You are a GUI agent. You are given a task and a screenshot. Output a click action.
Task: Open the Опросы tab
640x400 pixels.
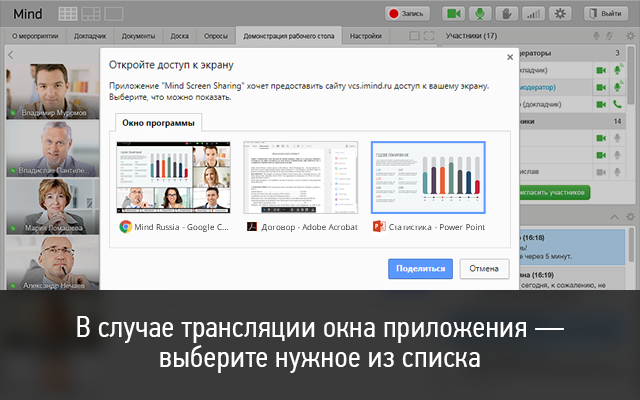point(216,36)
